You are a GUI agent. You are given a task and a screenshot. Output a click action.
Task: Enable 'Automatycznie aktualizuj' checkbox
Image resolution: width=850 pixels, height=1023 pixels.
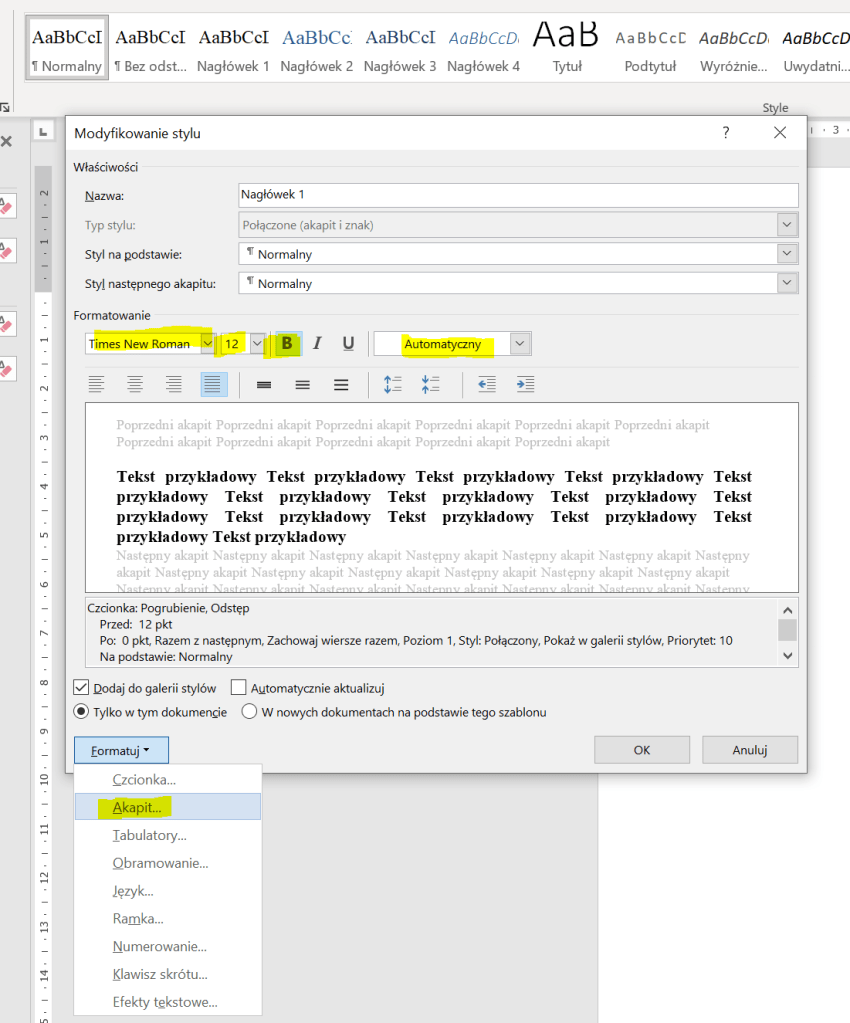238,688
